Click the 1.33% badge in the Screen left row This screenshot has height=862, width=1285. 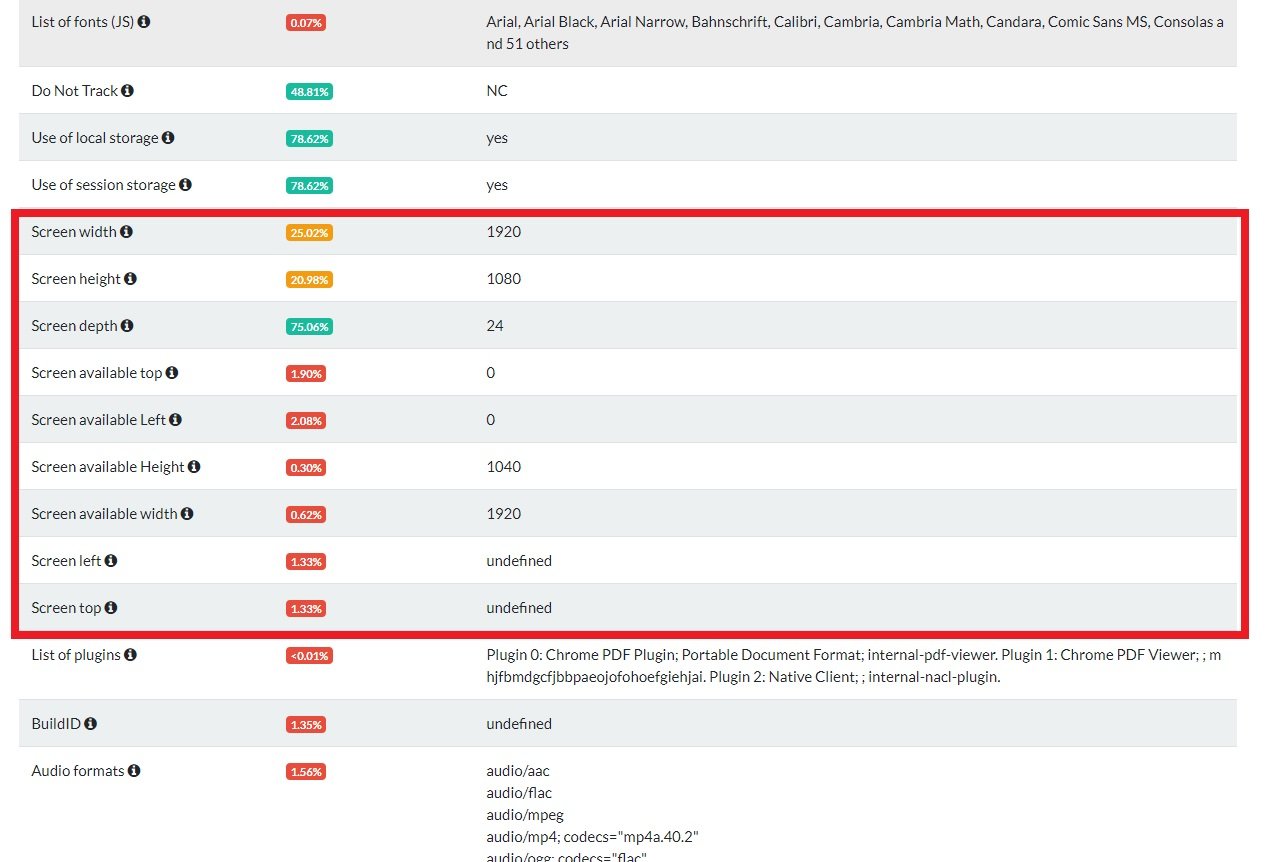tap(306, 562)
